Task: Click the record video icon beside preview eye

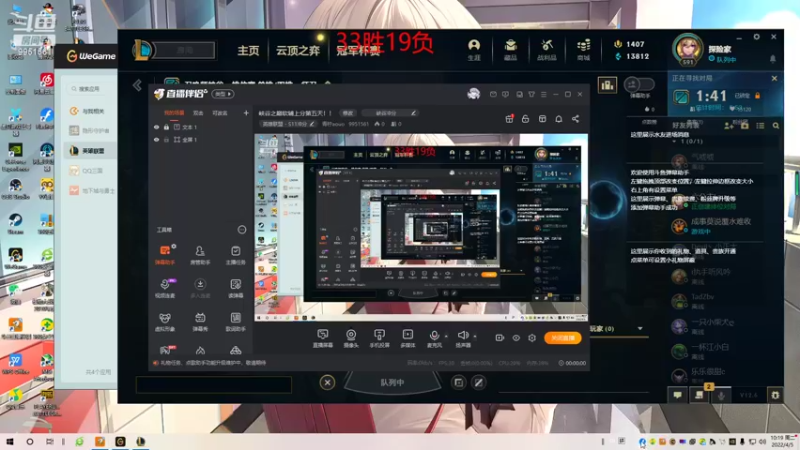Action: (499, 338)
